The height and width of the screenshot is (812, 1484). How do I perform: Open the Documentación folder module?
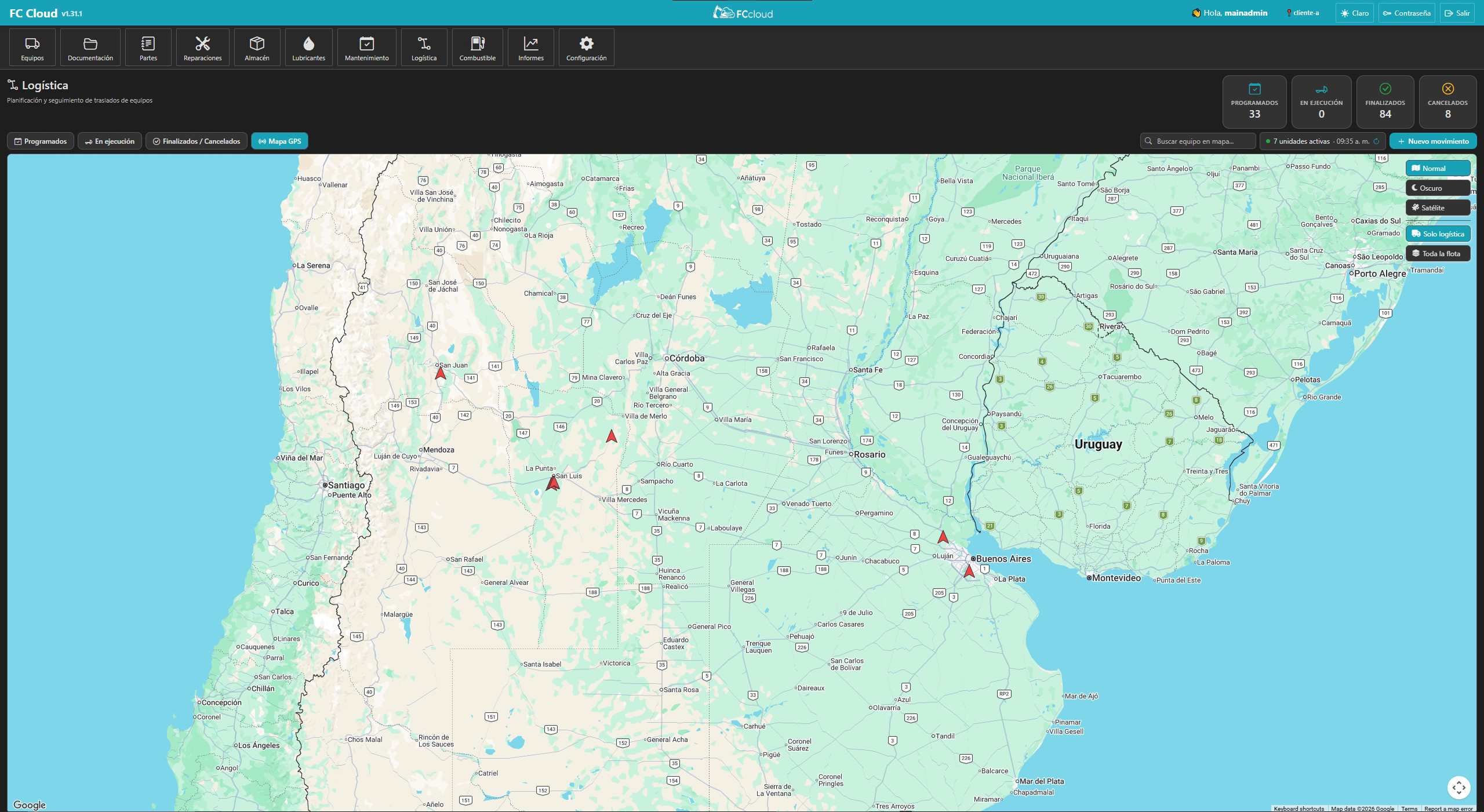[x=90, y=48]
